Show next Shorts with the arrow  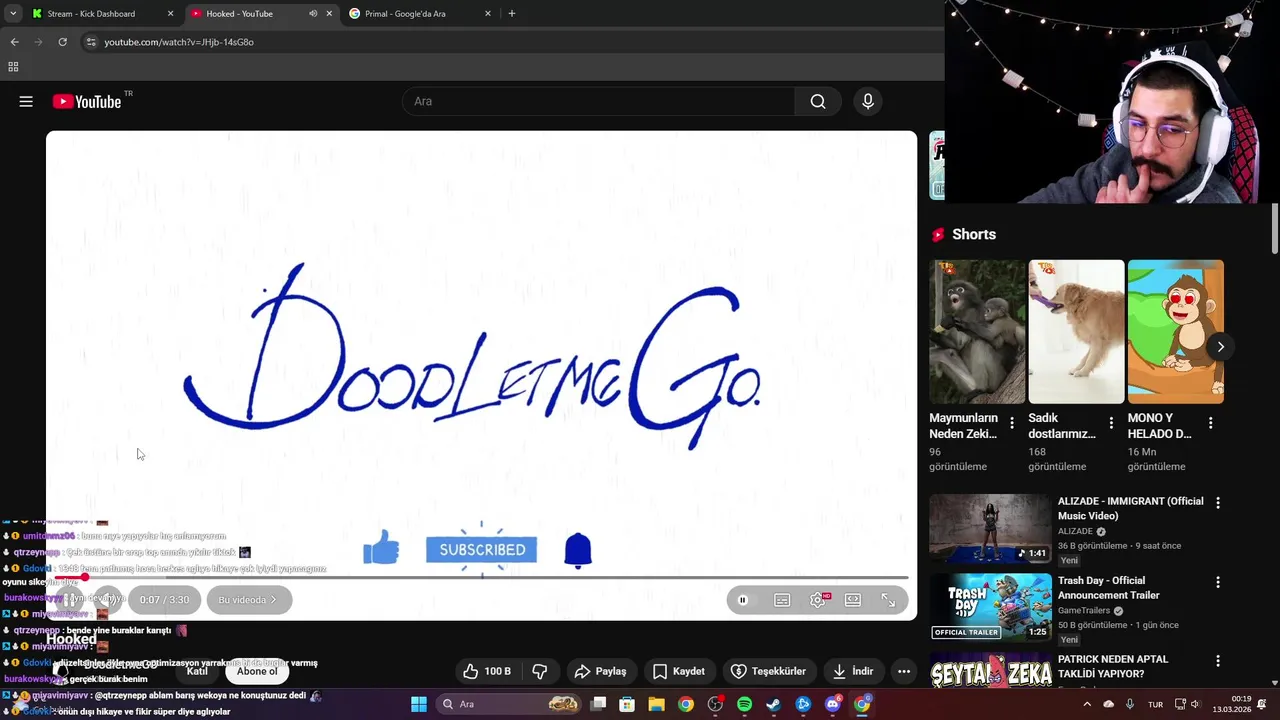click(1220, 347)
